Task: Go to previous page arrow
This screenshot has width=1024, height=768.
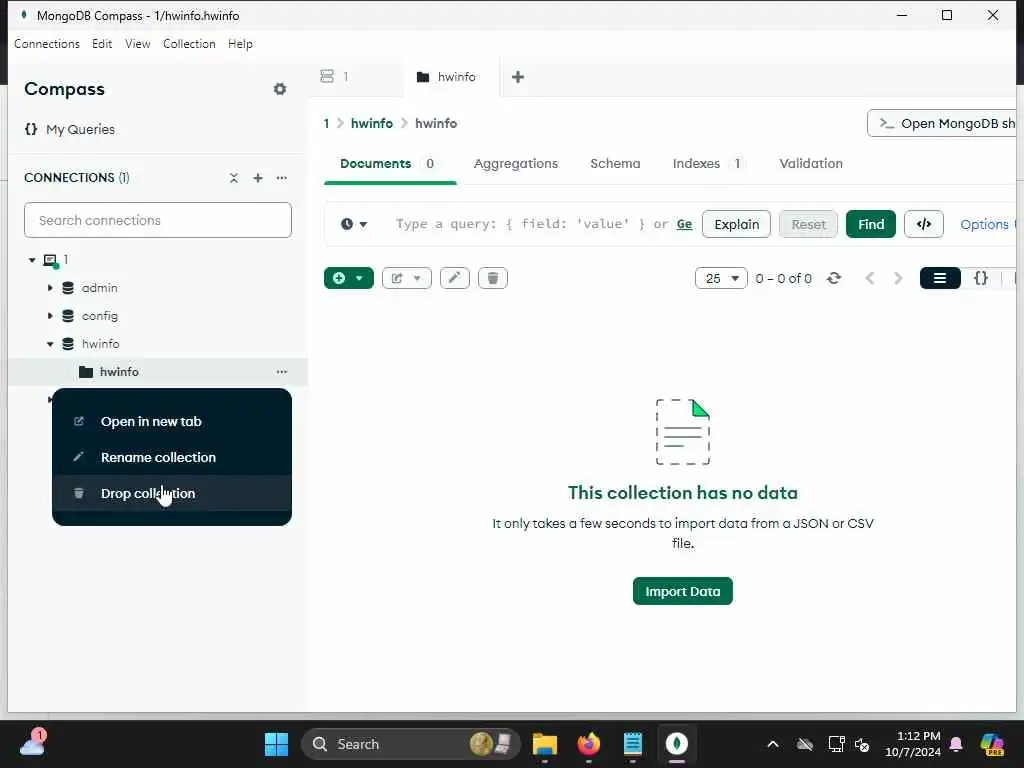Action: point(870,278)
